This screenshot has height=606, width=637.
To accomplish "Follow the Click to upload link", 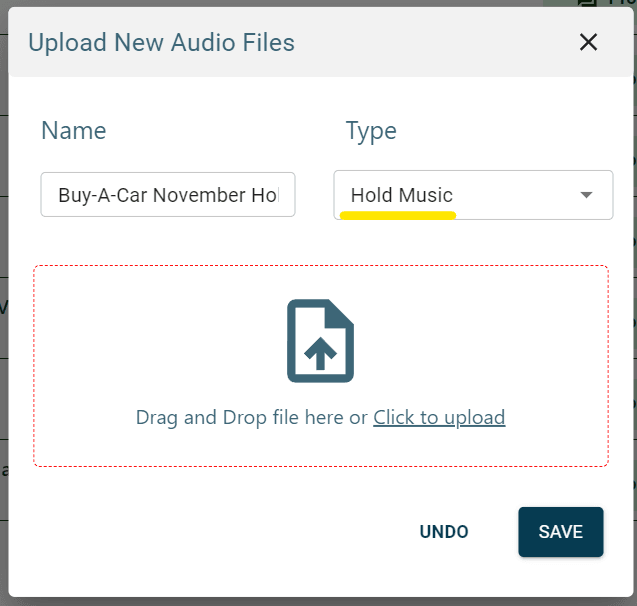I will pos(439,417).
